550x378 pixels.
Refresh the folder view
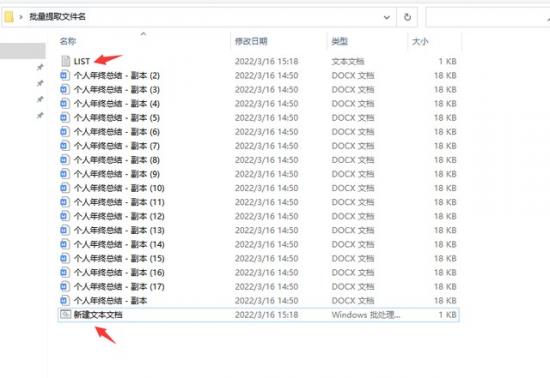tap(407, 17)
